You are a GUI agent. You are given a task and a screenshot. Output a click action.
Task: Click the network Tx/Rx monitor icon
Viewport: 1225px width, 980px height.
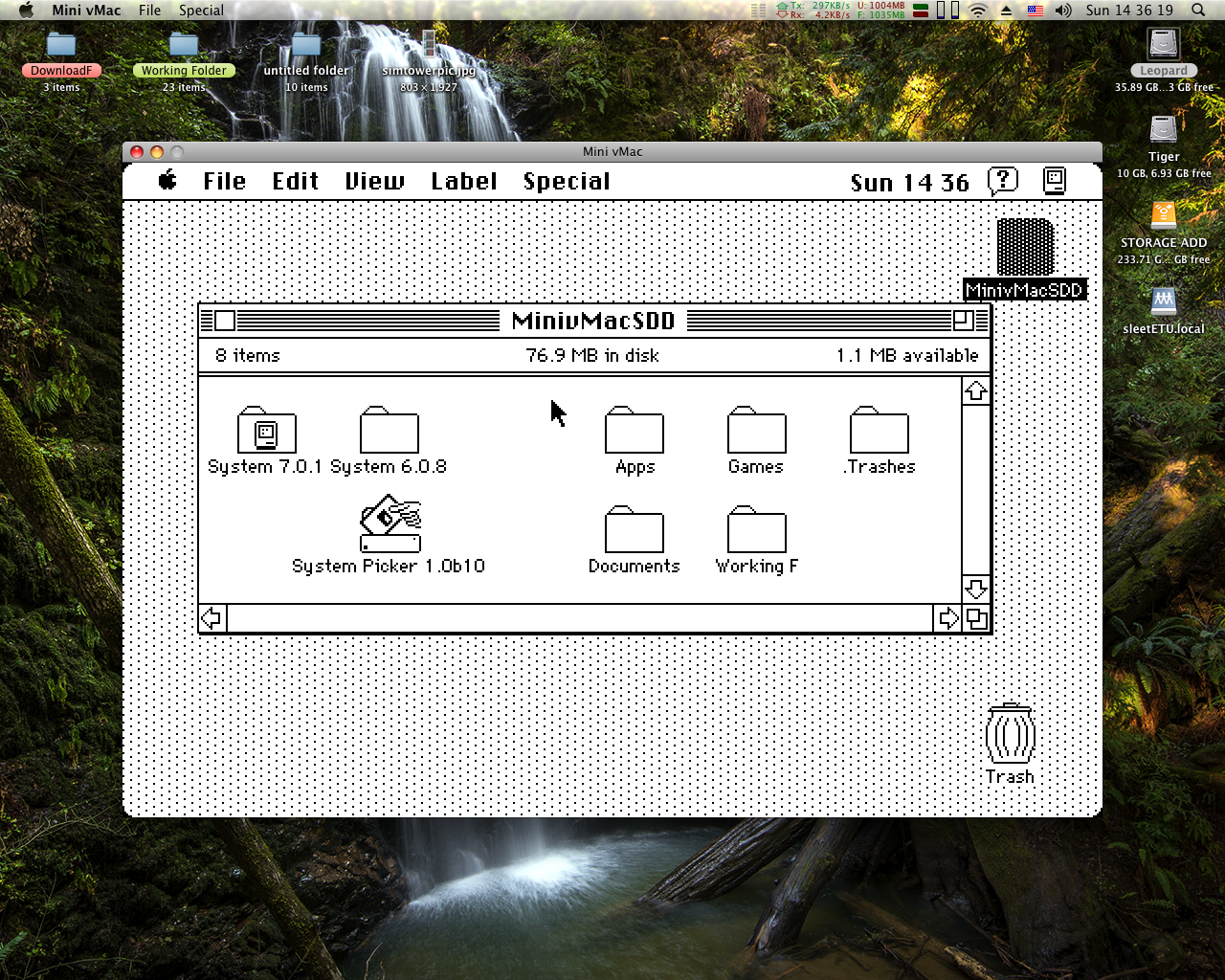(x=813, y=11)
